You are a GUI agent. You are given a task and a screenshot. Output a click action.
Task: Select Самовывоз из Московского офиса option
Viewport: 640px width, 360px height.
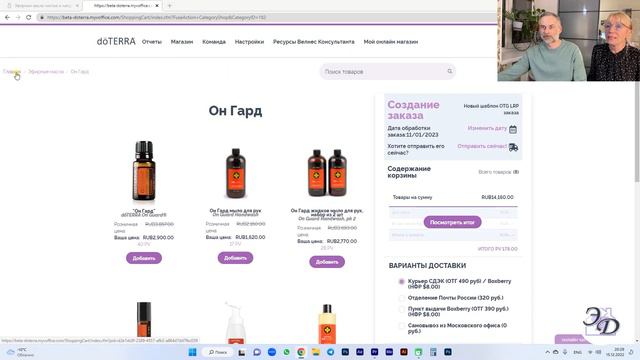pos(402,326)
